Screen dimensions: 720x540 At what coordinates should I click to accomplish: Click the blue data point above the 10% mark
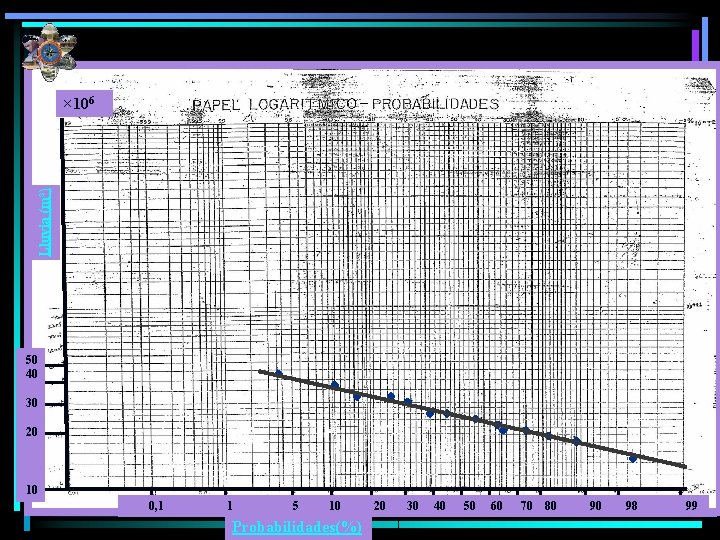tap(335, 385)
